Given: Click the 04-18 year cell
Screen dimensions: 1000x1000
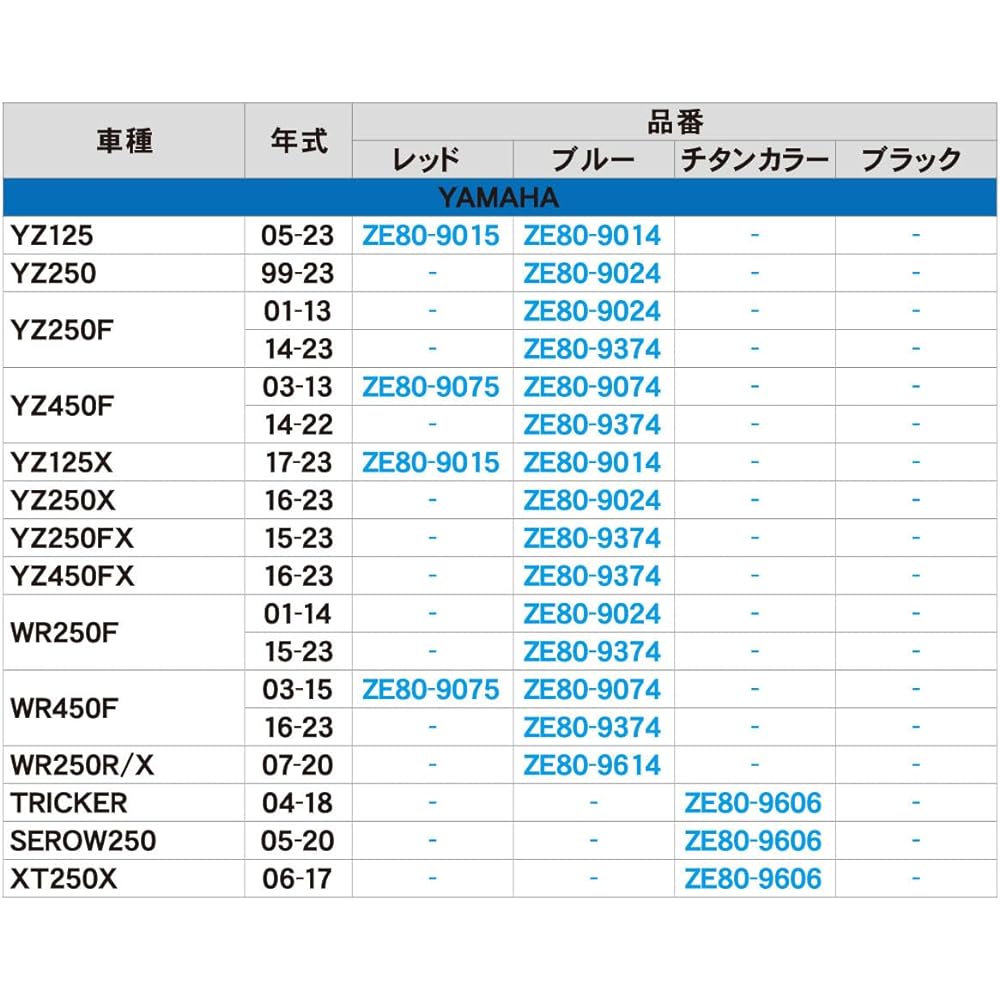Looking at the screenshot, I should click(298, 802).
